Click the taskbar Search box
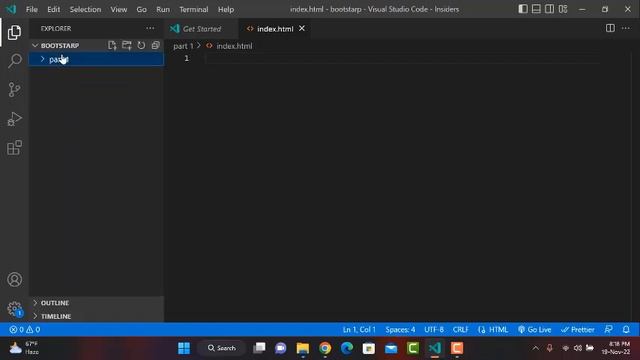The image size is (640, 360). 222,348
